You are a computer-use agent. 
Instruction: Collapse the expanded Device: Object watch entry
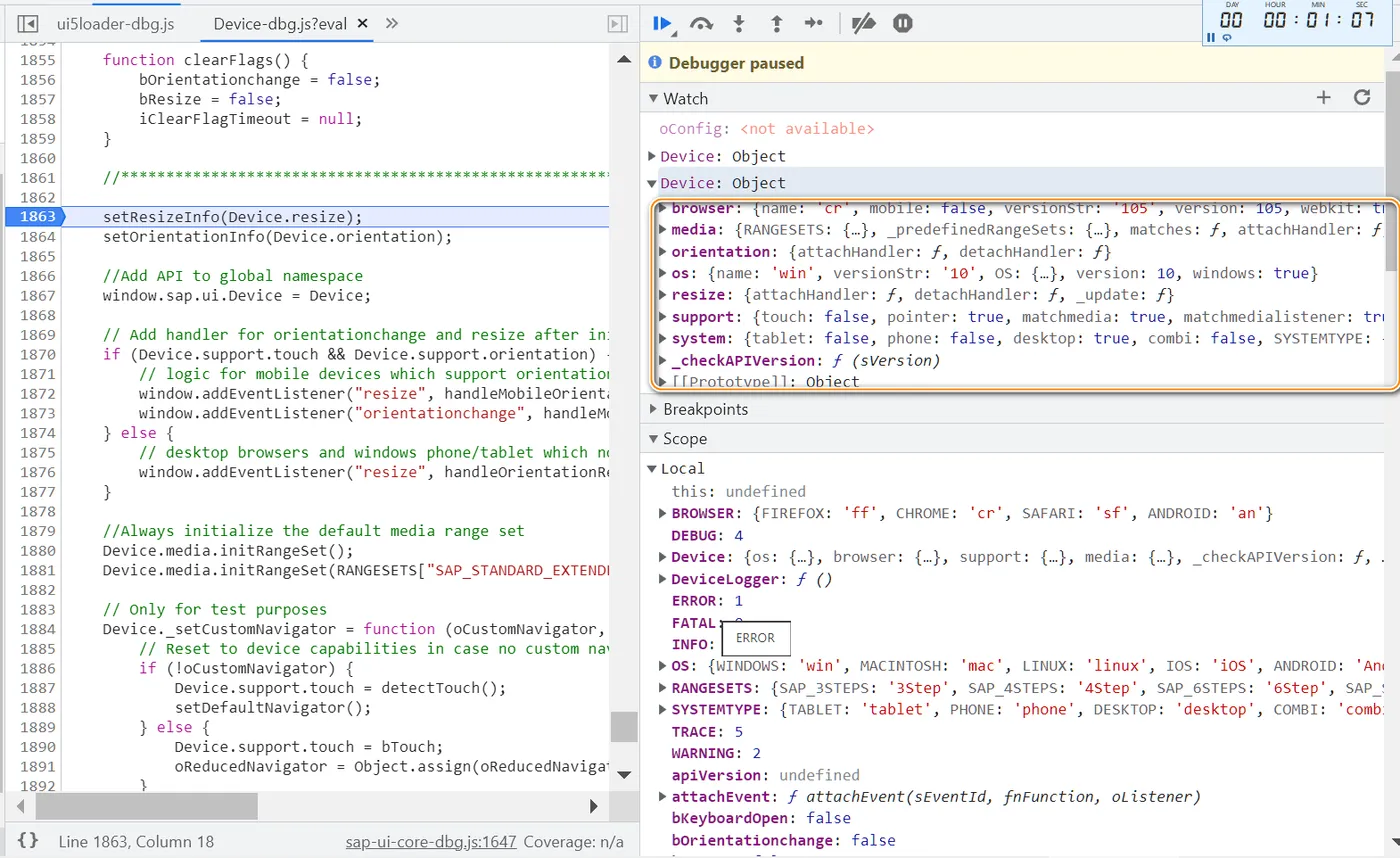[x=652, y=183]
